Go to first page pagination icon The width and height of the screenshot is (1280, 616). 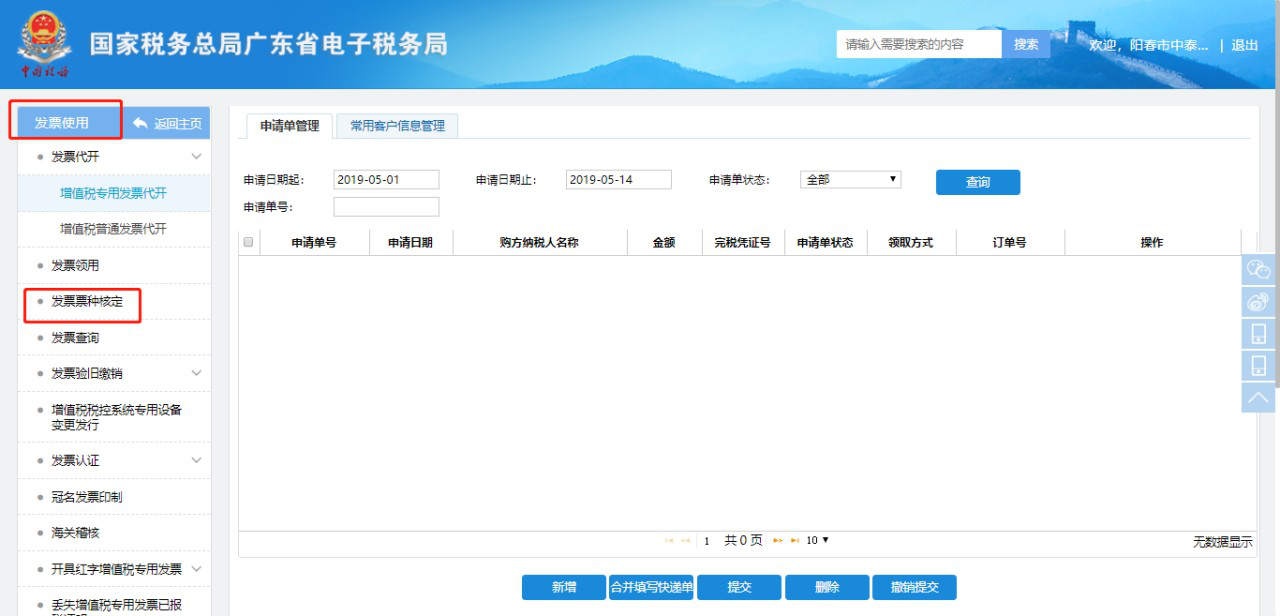[x=669, y=541]
